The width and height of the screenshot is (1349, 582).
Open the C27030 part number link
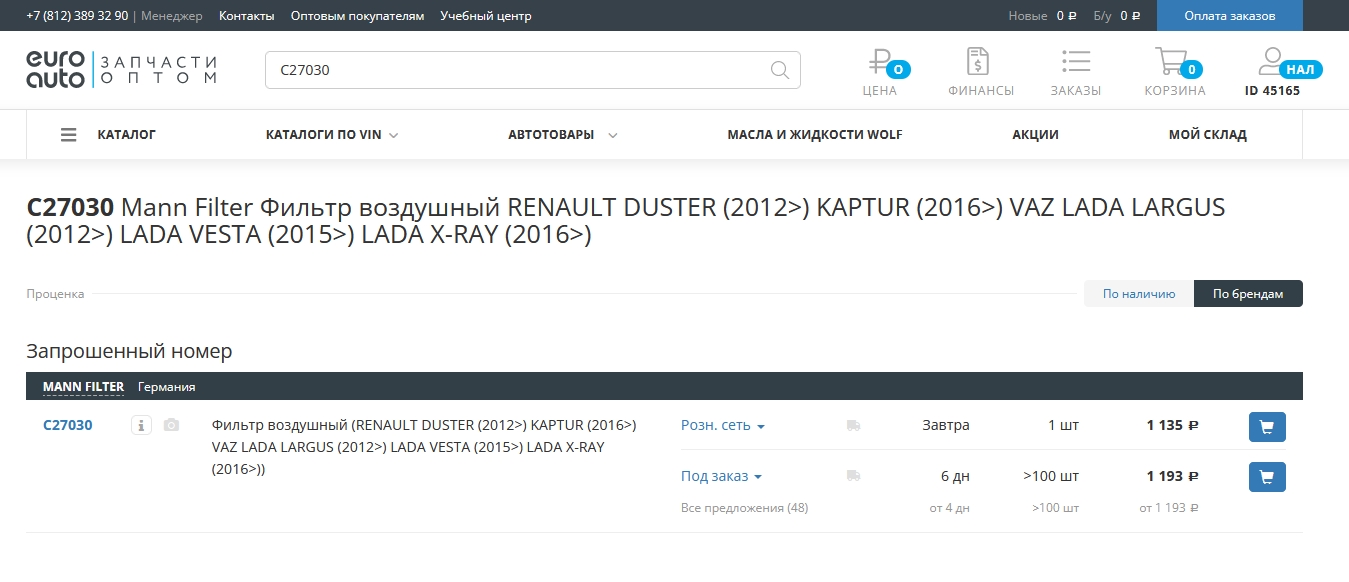pos(68,425)
